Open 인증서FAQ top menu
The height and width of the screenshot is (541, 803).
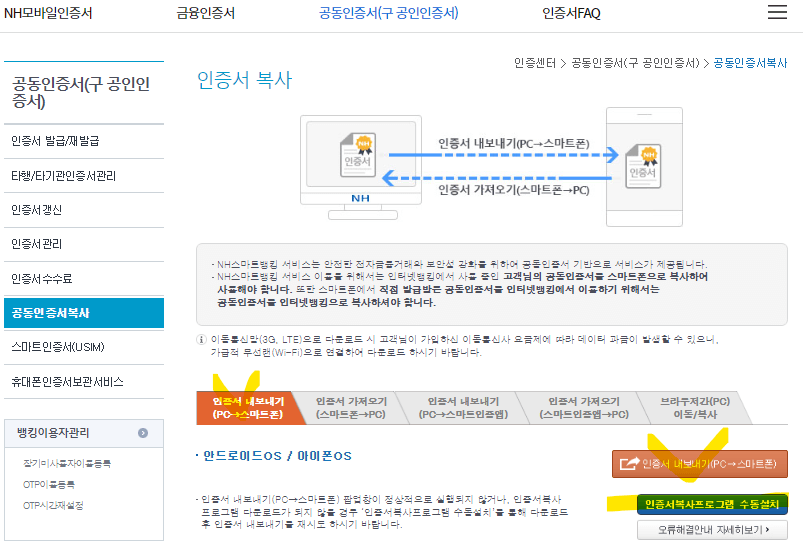click(x=571, y=13)
